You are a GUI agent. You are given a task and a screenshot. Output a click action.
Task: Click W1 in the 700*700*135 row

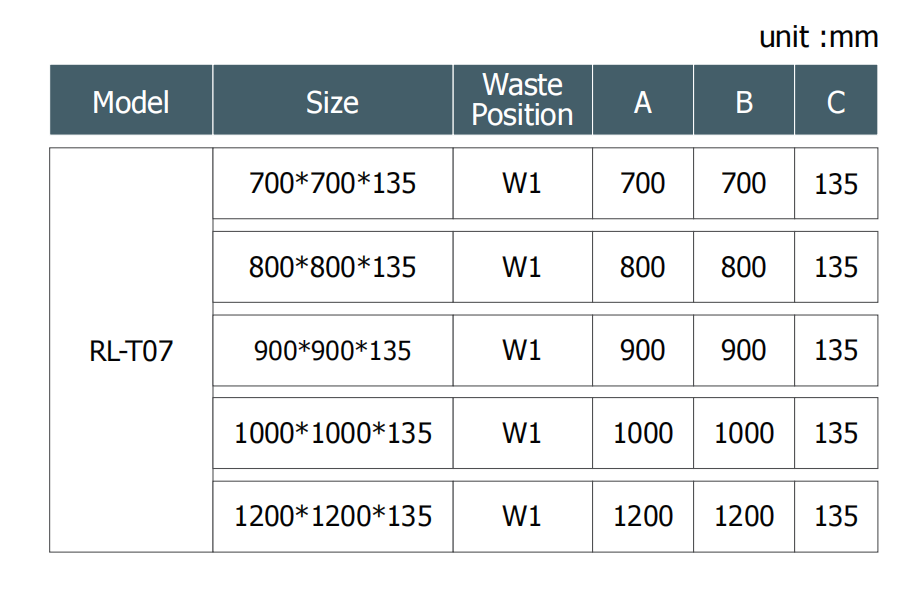[x=522, y=183]
